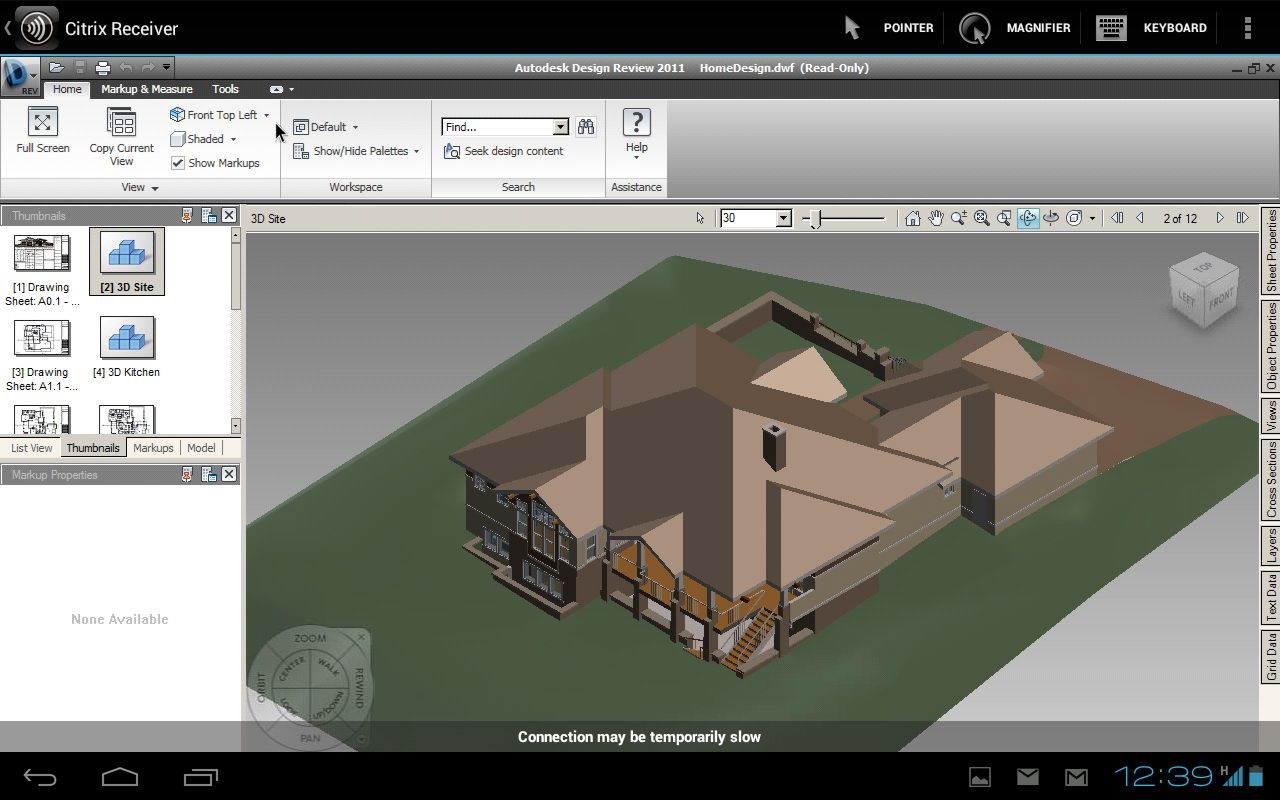Image resolution: width=1280 pixels, height=800 pixels.
Task: Switch to the Model palette tab
Action: (201, 448)
